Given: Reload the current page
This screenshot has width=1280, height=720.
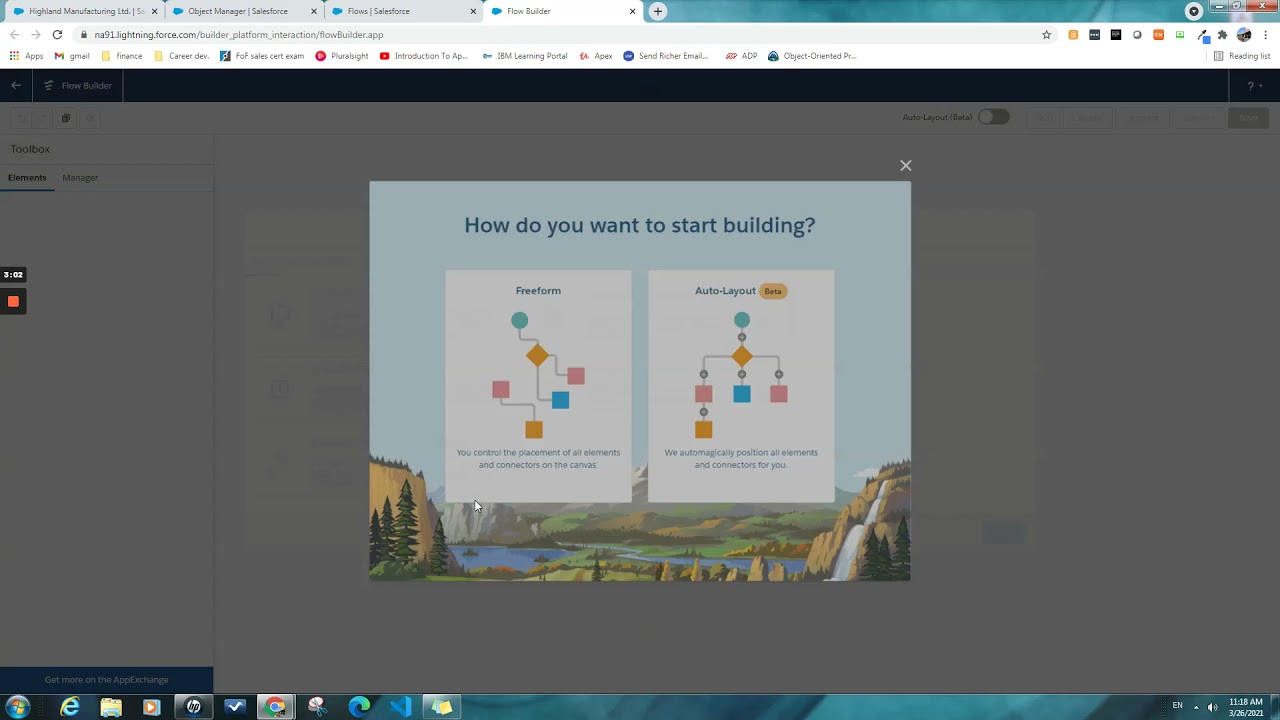Looking at the screenshot, I should point(57,35).
